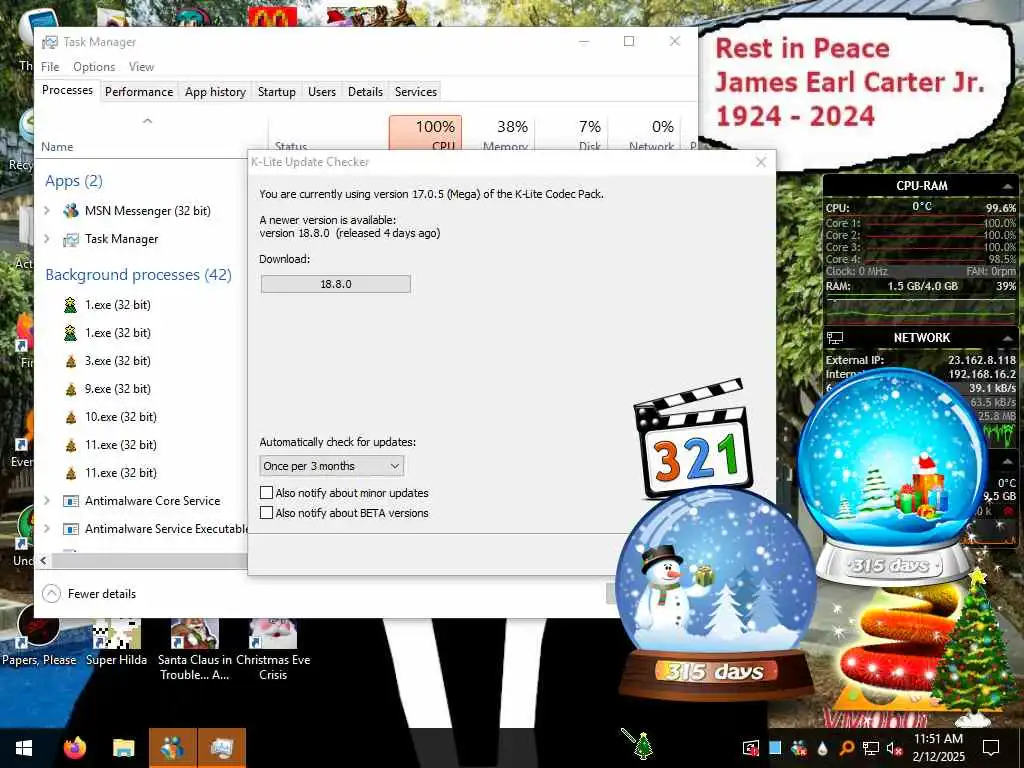Expand the MSN Messenger process row
This screenshot has height=768, width=1024.
(47, 210)
